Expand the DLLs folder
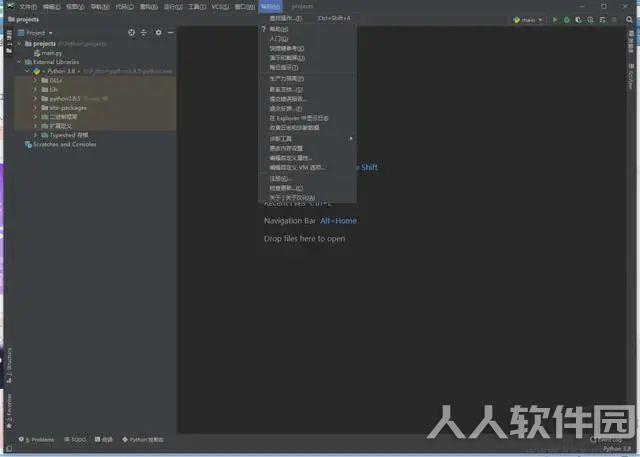The height and width of the screenshot is (457, 640). tap(36, 80)
